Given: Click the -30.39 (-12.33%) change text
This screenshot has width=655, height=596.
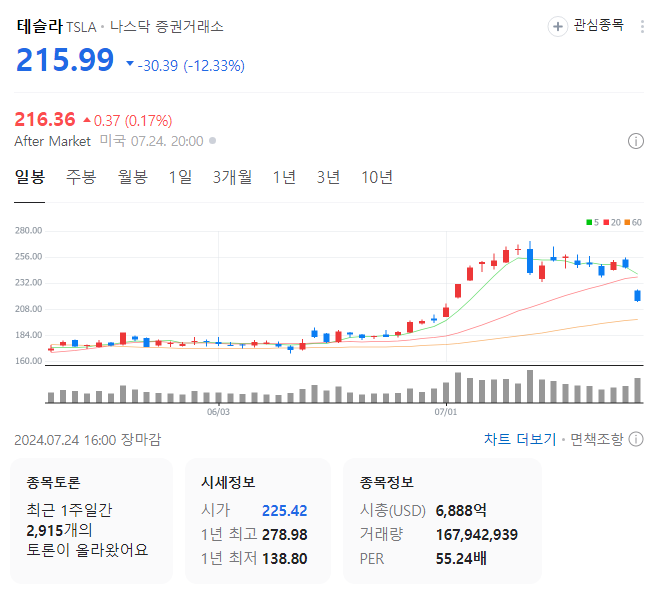Looking at the screenshot, I should [x=191, y=66].
